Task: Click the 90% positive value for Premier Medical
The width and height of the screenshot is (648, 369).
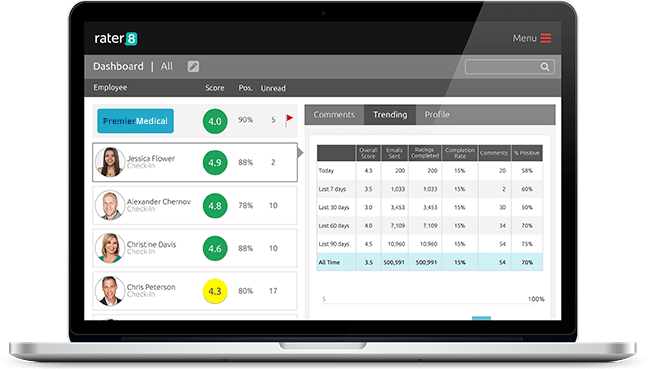Action: 245,119
